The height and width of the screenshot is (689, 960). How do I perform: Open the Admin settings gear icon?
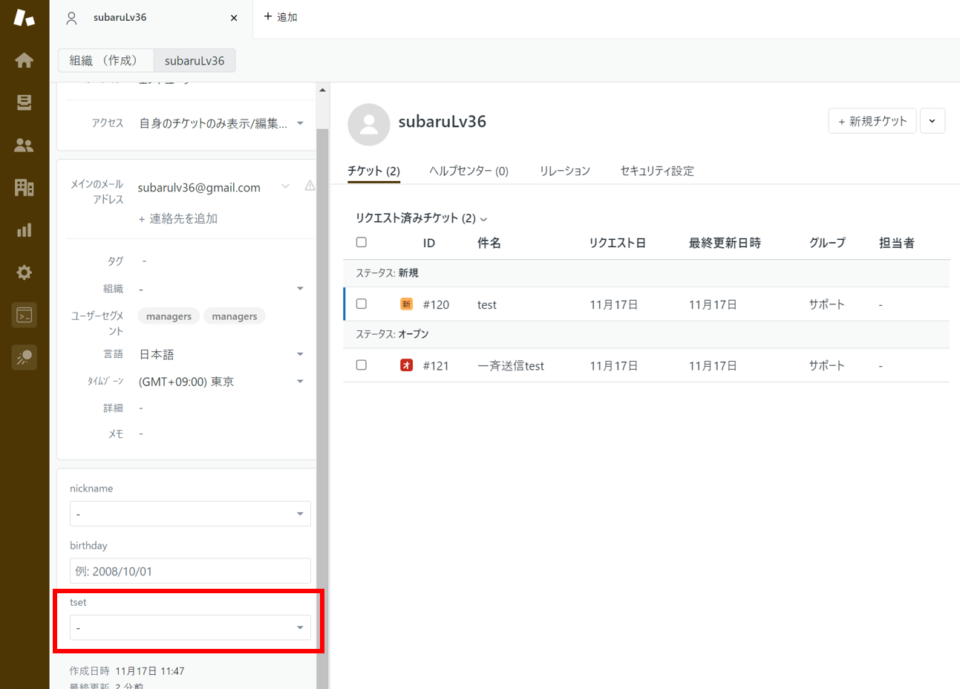pos(24,272)
